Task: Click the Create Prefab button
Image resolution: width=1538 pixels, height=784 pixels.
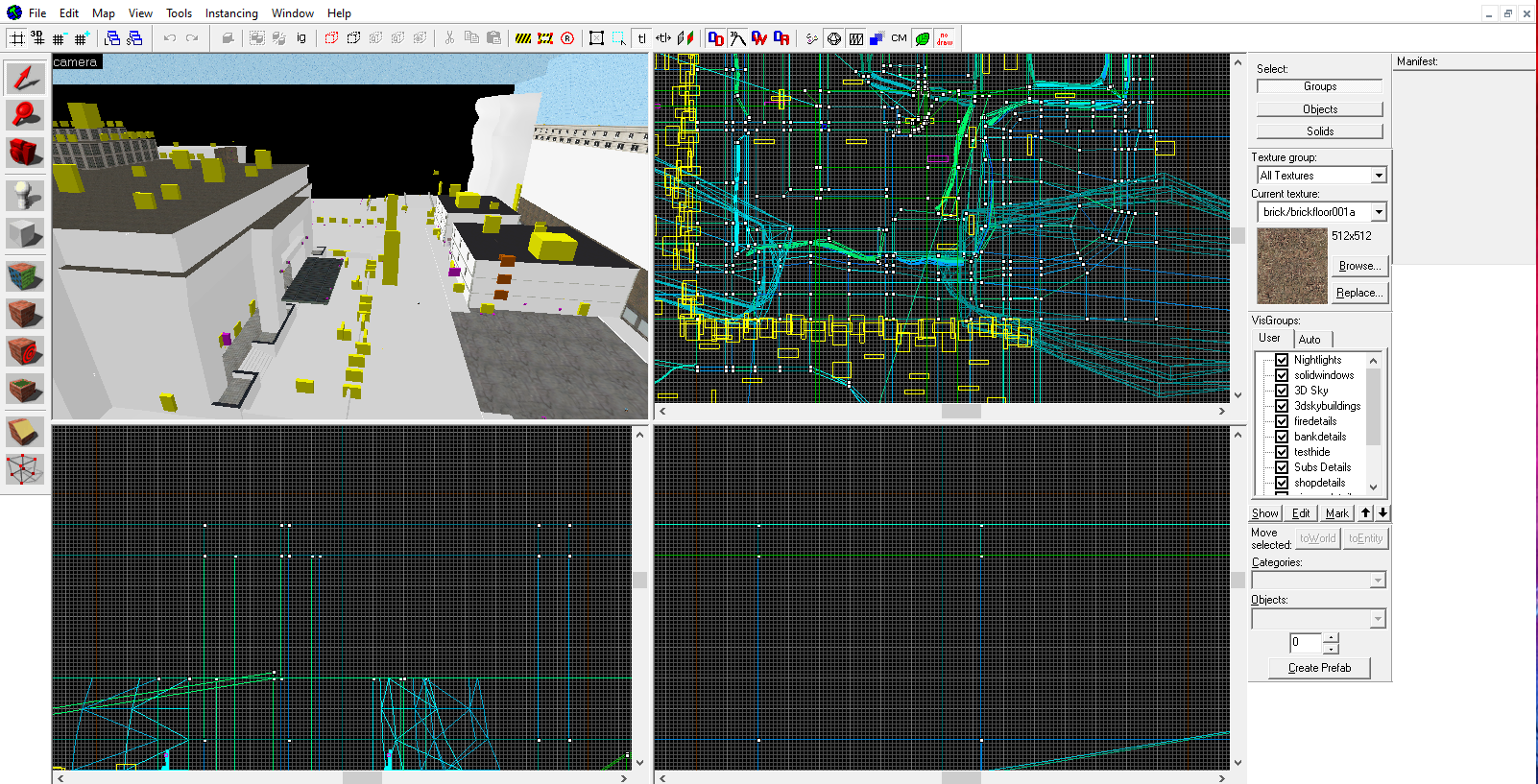Action: [1319, 668]
